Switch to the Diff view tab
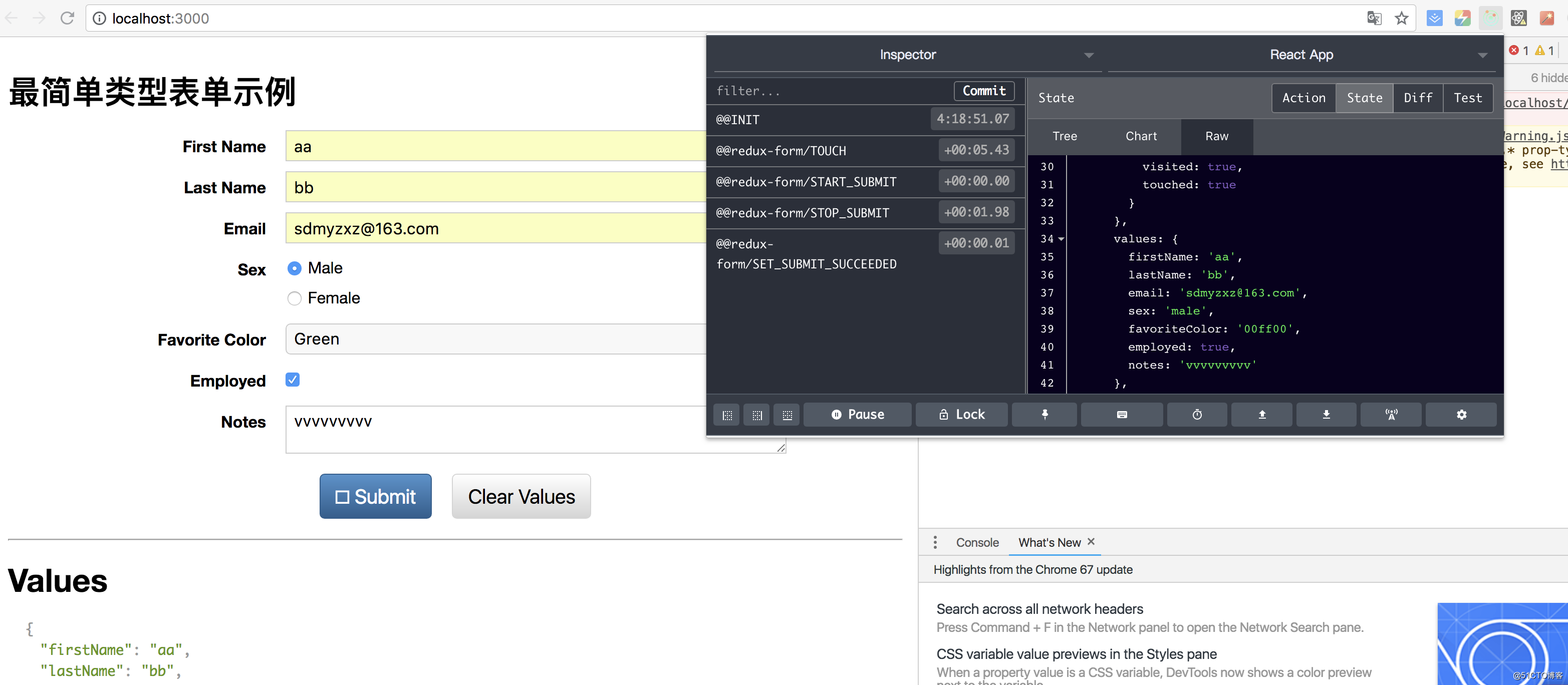This screenshot has height=685, width=1568. coord(1418,98)
